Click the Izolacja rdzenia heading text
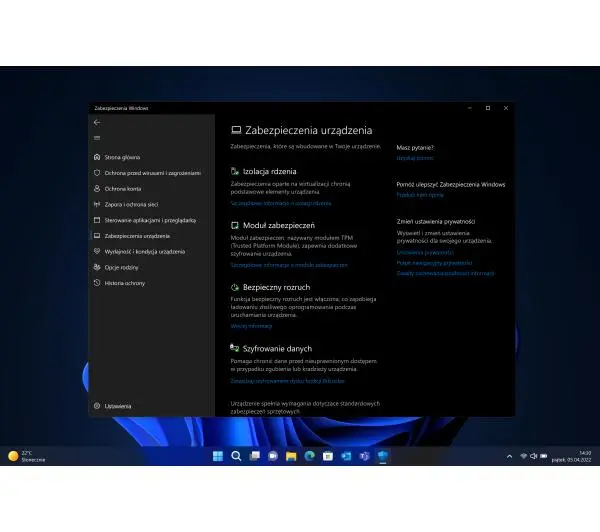The height and width of the screenshot is (532, 600). coord(269,171)
